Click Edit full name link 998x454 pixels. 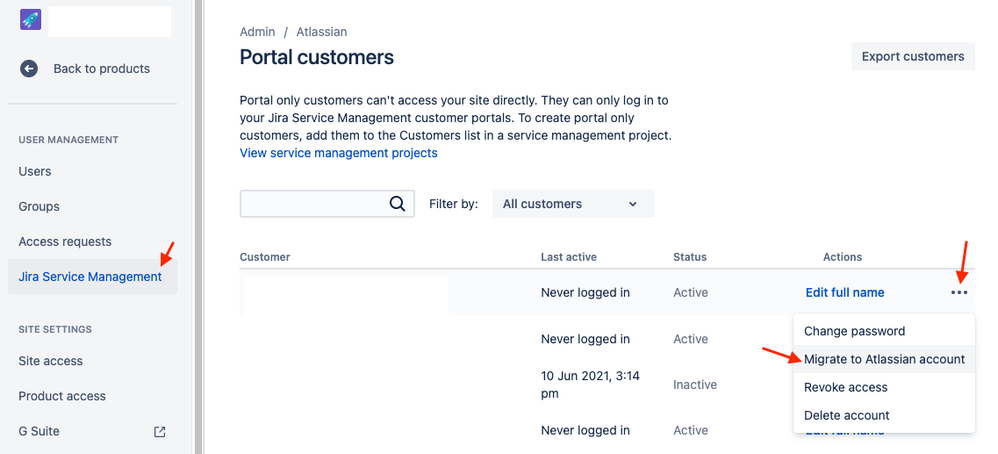844,293
